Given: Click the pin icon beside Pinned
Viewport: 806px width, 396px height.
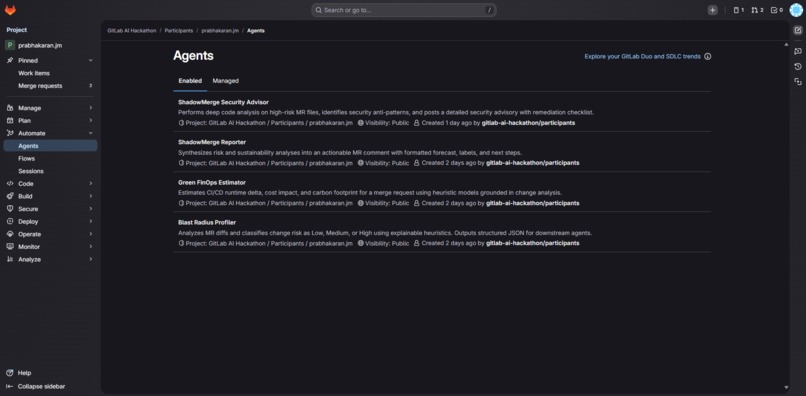Looking at the screenshot, I should click(10, 60).
